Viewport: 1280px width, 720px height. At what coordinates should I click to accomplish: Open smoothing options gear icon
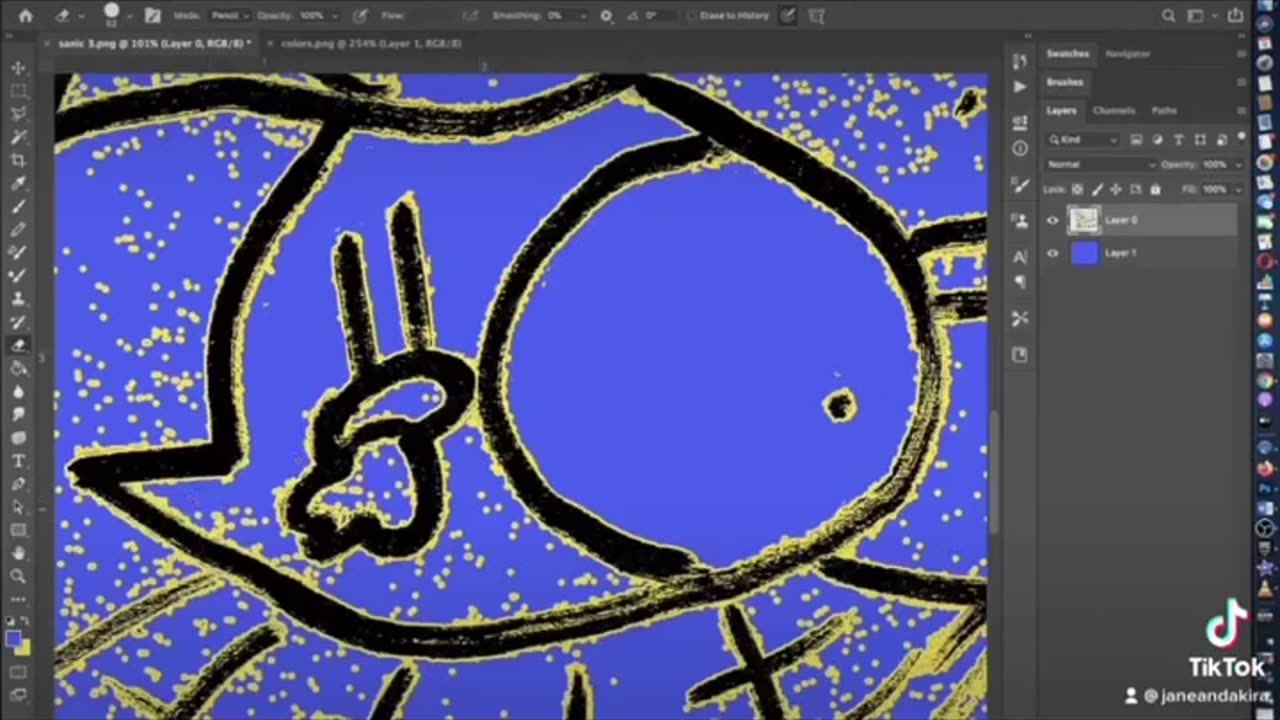606,16
